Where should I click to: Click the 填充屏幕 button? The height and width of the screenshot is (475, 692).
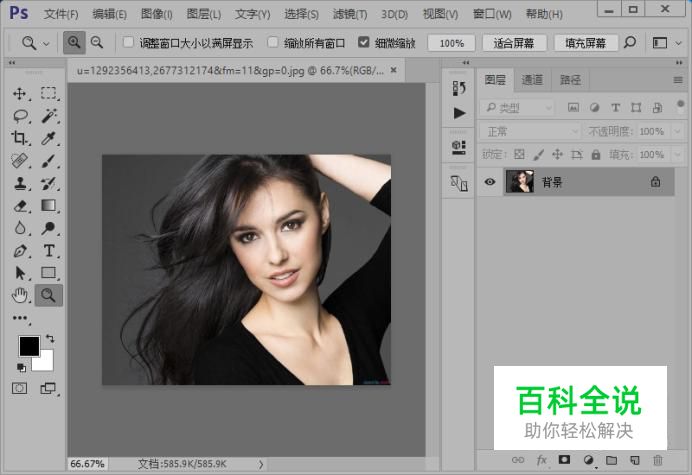point(584,43)
